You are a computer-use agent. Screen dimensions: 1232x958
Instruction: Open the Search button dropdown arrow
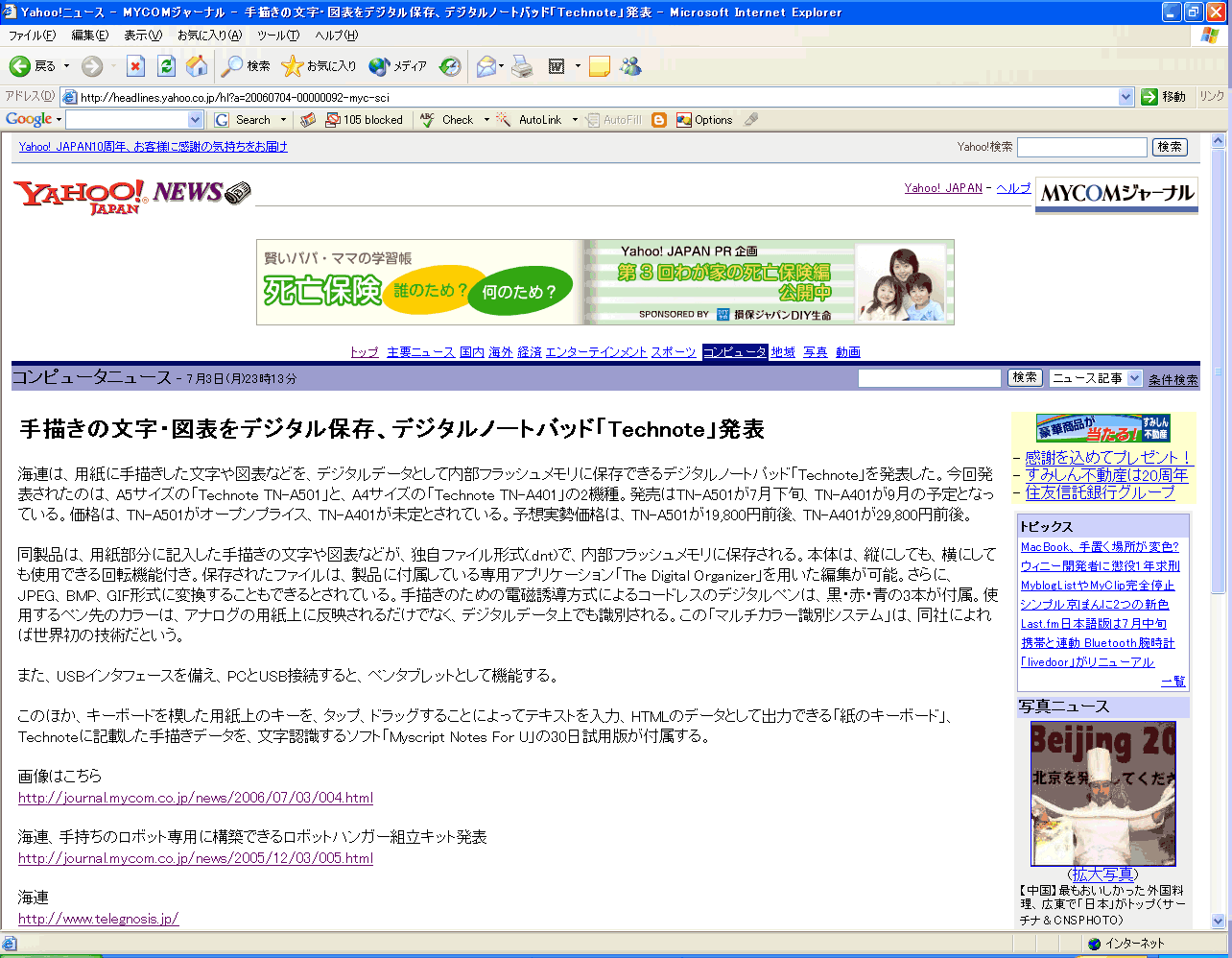[283, 120]
